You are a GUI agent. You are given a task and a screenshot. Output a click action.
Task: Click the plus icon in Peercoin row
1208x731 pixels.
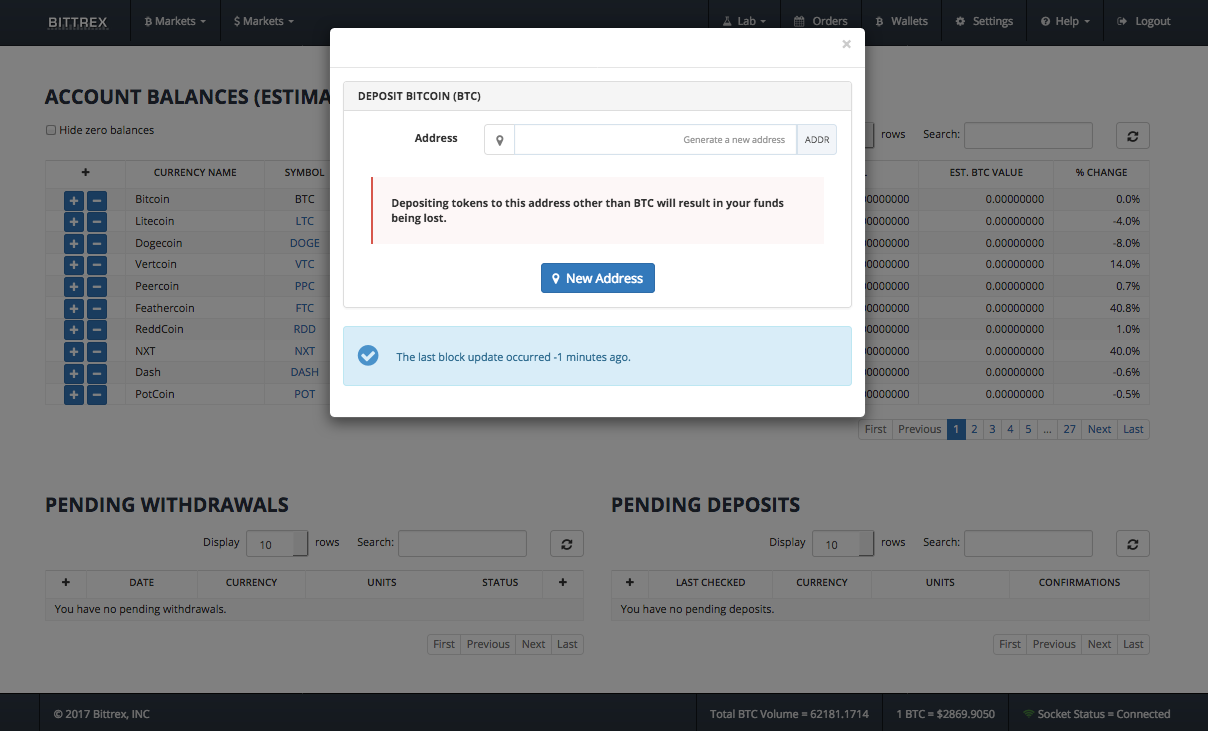click(x=74, y=287)
